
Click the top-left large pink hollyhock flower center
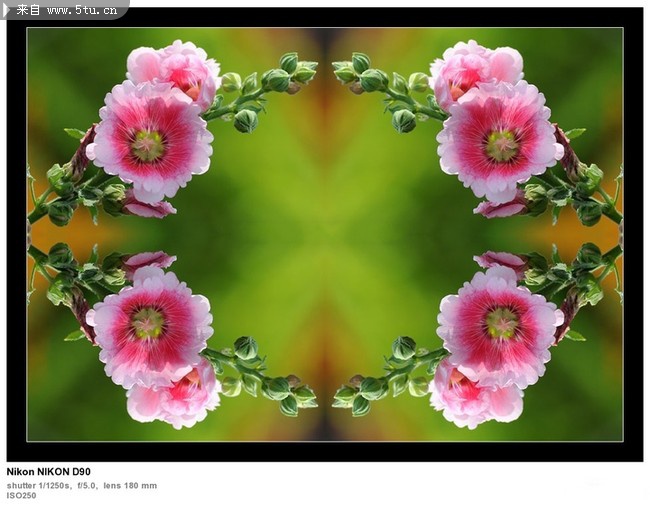click(148, 146)
